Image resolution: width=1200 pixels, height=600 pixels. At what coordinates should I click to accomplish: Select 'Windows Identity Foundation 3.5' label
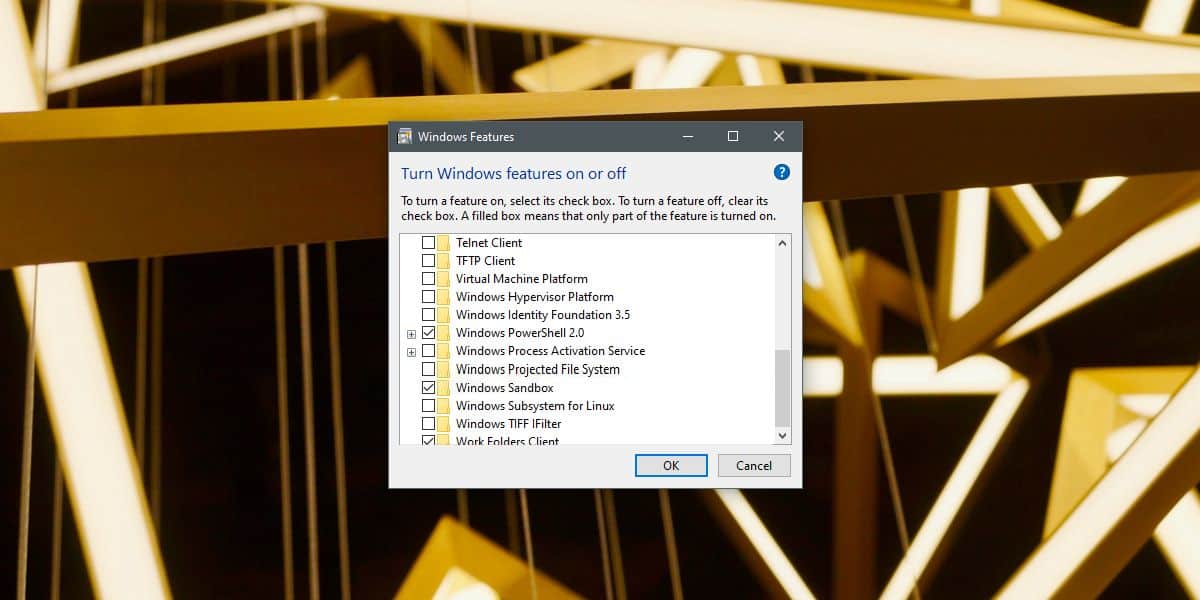tap(543, 315)
